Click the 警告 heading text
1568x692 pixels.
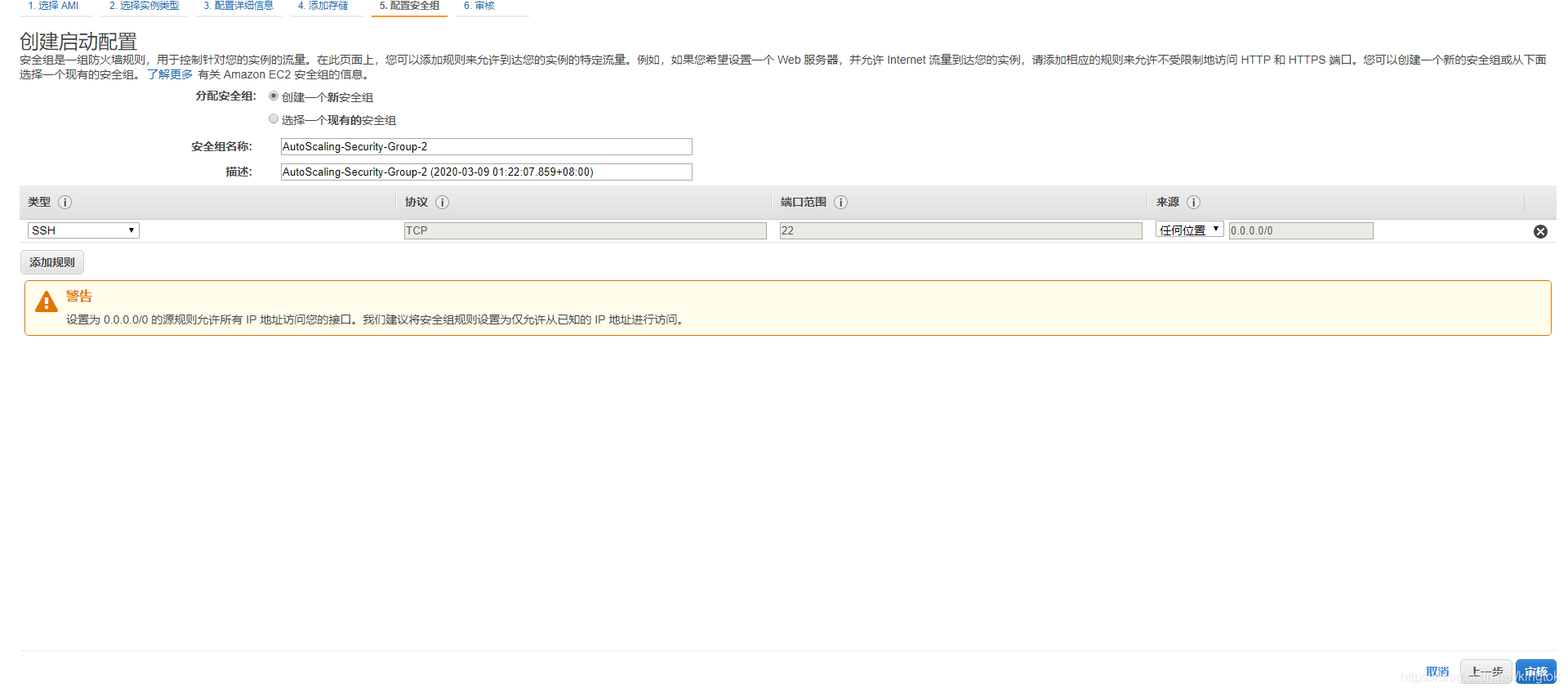coord(79,296)
